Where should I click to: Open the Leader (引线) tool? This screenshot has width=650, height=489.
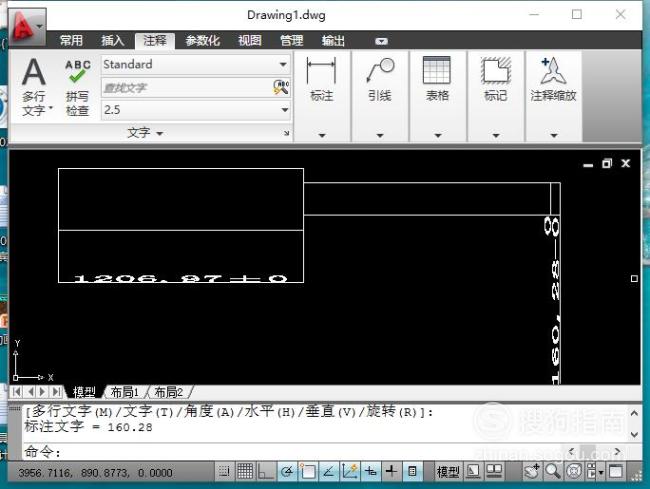(x=380, y=80)
